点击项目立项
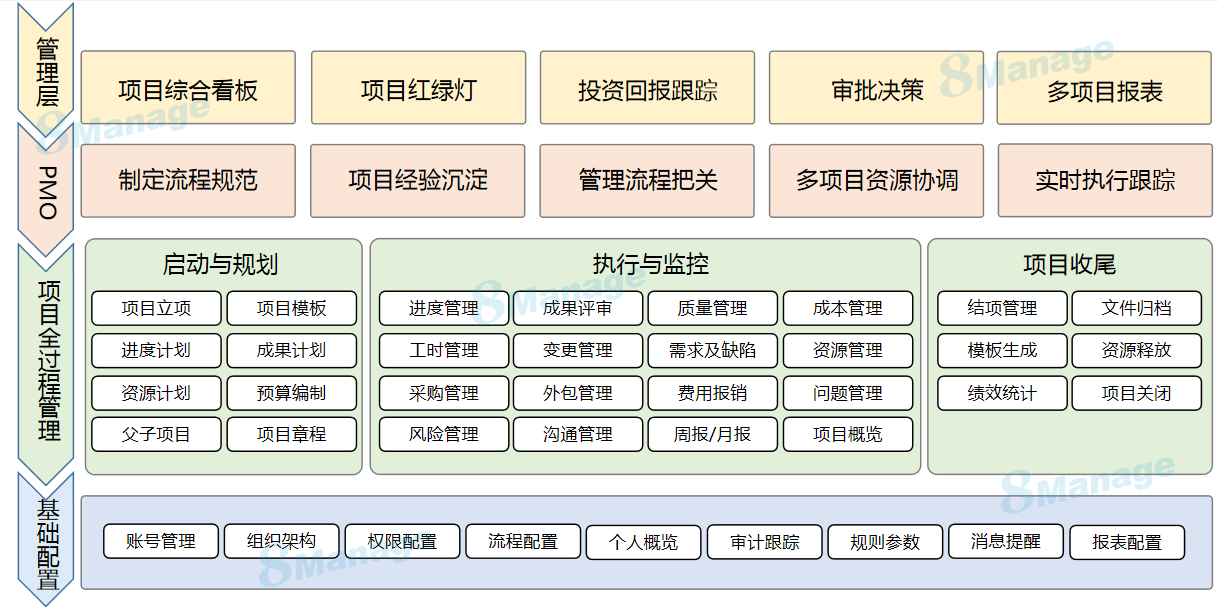 click(x=156, y=308)
